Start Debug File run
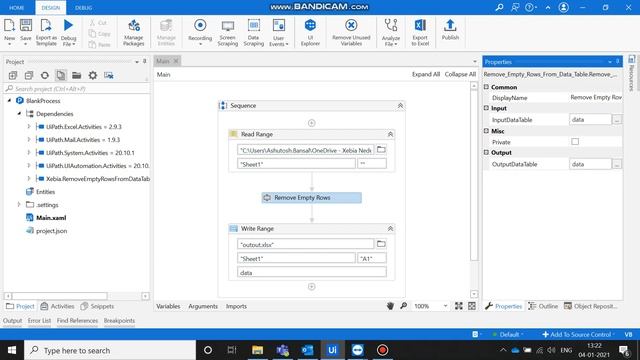Screen dimensions: 640x360 pyautogui.click(x=68, y=31)
